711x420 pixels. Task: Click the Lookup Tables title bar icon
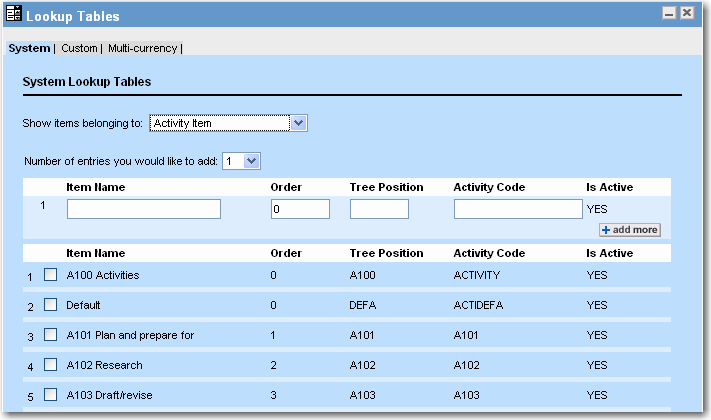click(x=14, y=13)
